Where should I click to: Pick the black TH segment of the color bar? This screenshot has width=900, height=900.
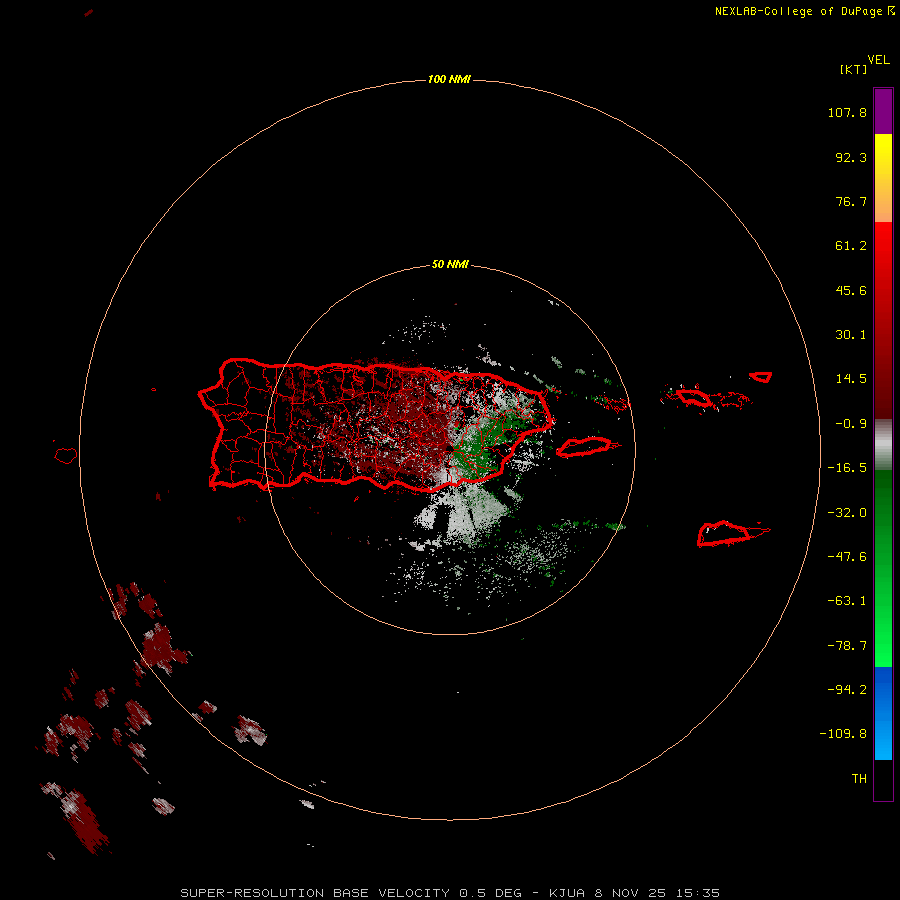pyautogui.click(x=883, y=779)
